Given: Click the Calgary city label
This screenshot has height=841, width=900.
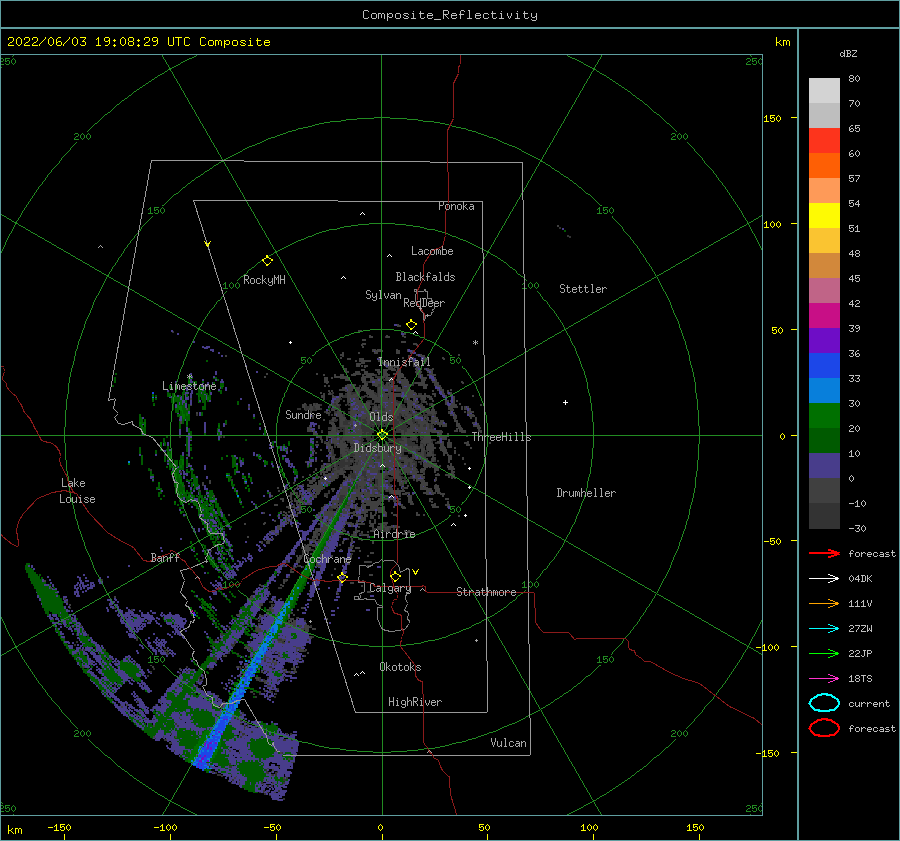Looking at the screenshot, I should coord(390,588).
